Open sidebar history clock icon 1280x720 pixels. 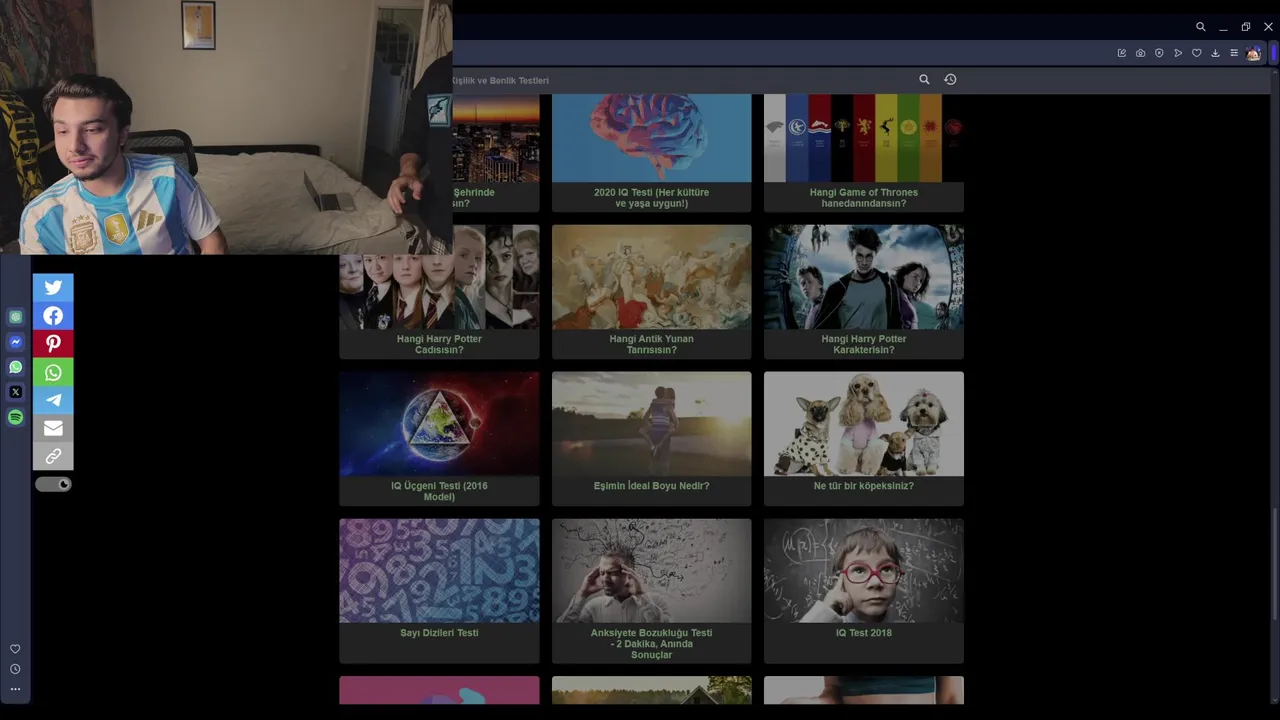(15, 669)
